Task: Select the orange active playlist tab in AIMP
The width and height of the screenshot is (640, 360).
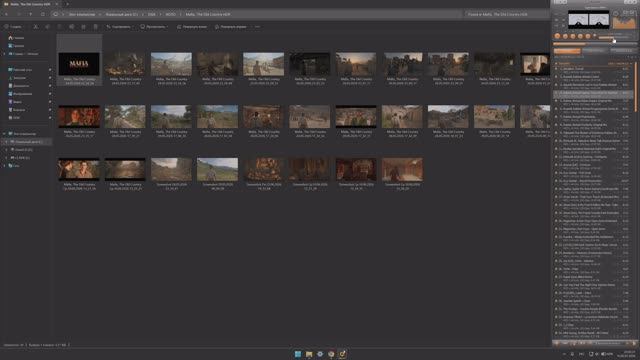Action: tap(567, 51)
